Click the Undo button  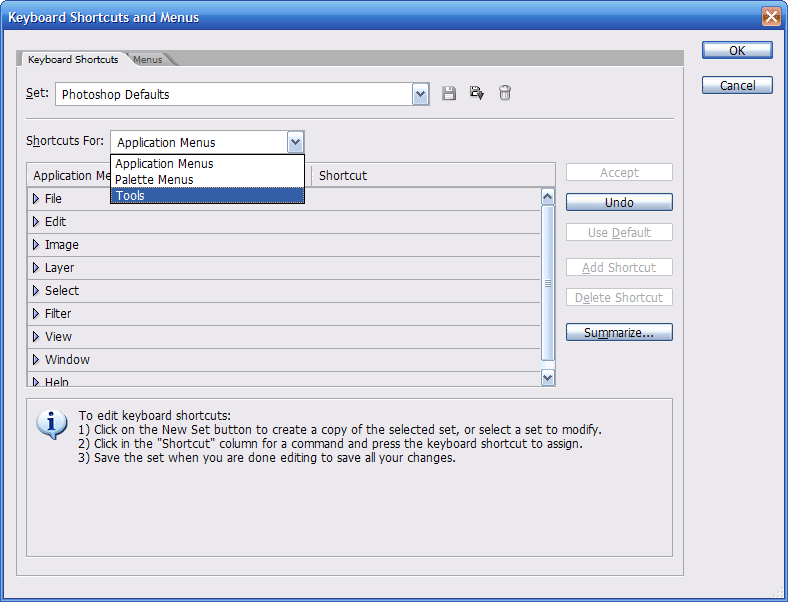click(619, 202)
